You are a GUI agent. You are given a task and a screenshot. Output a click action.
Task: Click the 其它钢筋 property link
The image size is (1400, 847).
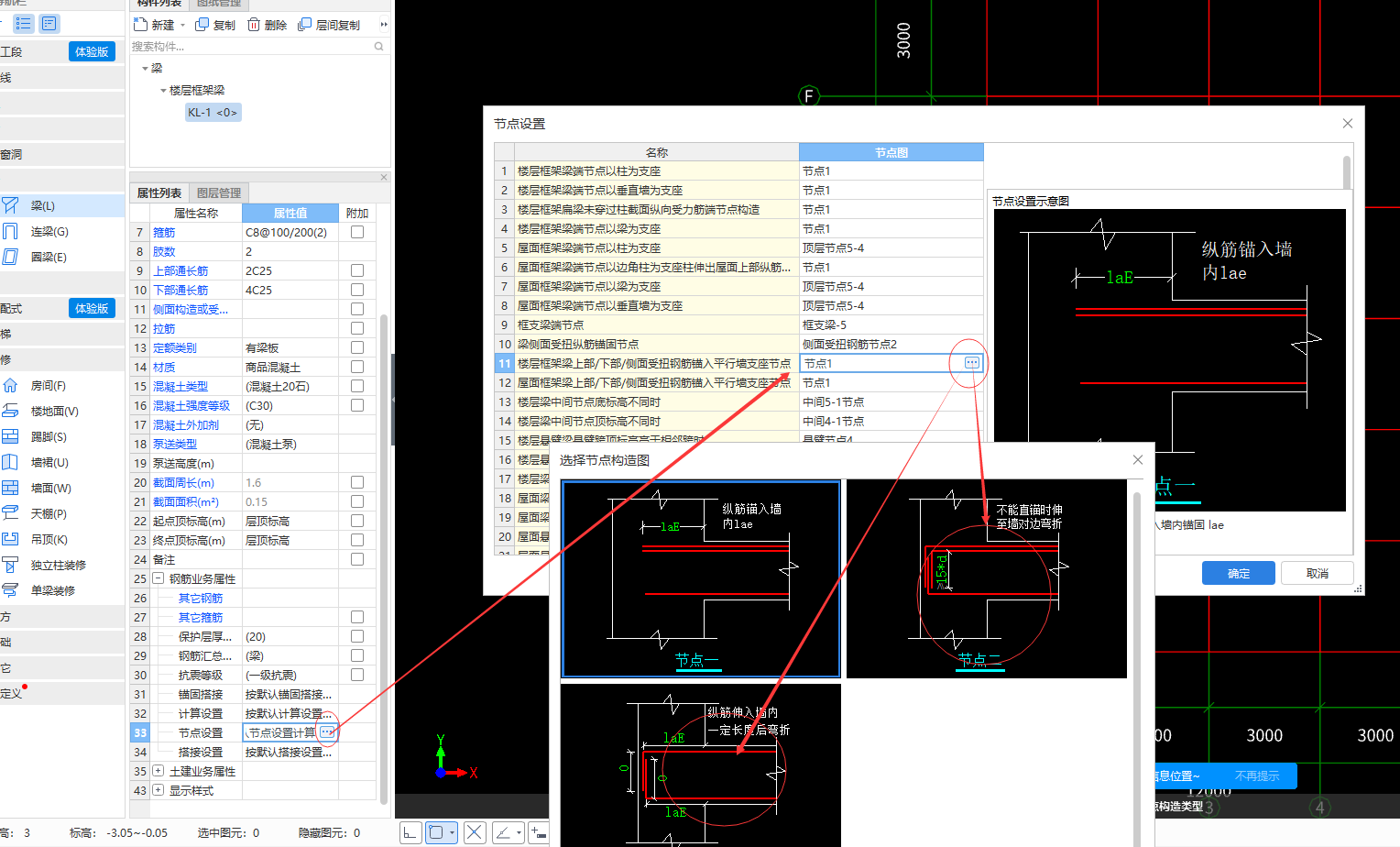201,598
